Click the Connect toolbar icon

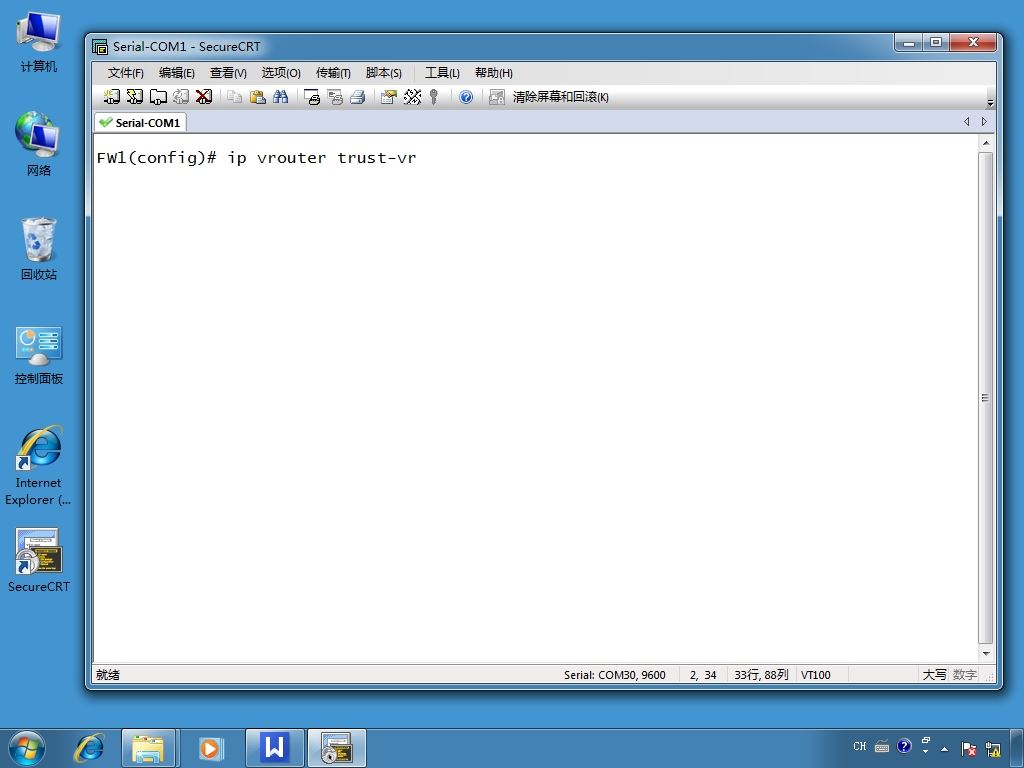112,97
